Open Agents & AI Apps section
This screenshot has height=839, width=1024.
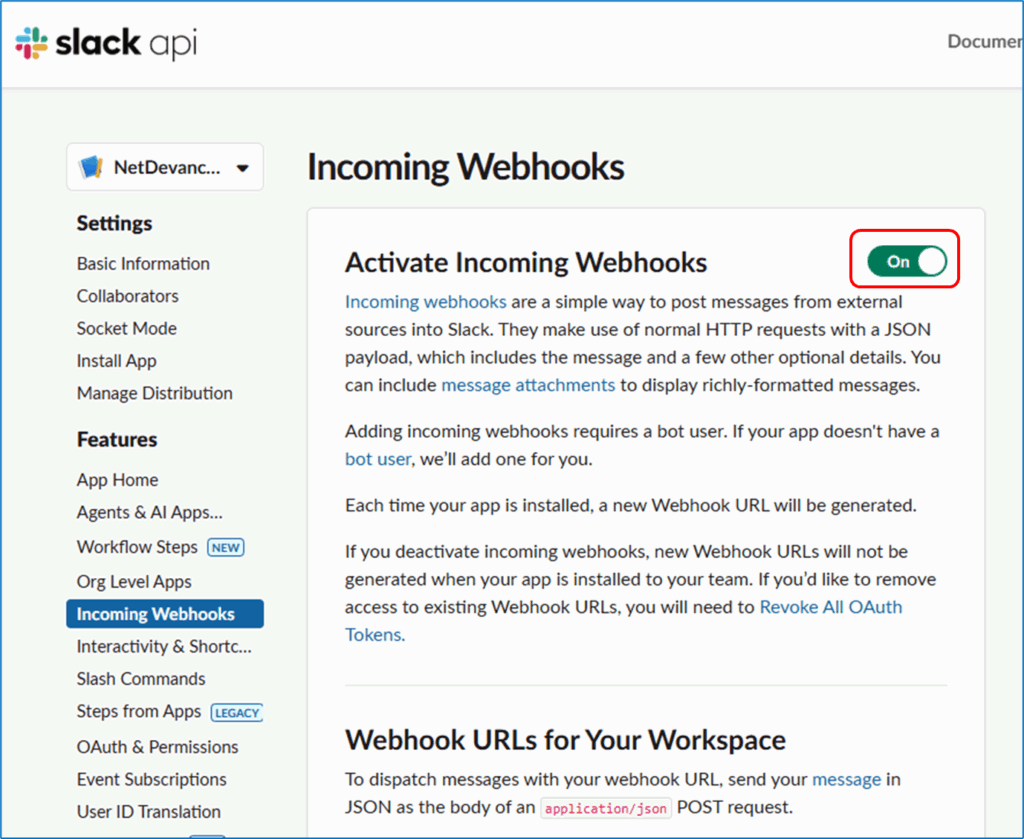click(x=149, y=512)
